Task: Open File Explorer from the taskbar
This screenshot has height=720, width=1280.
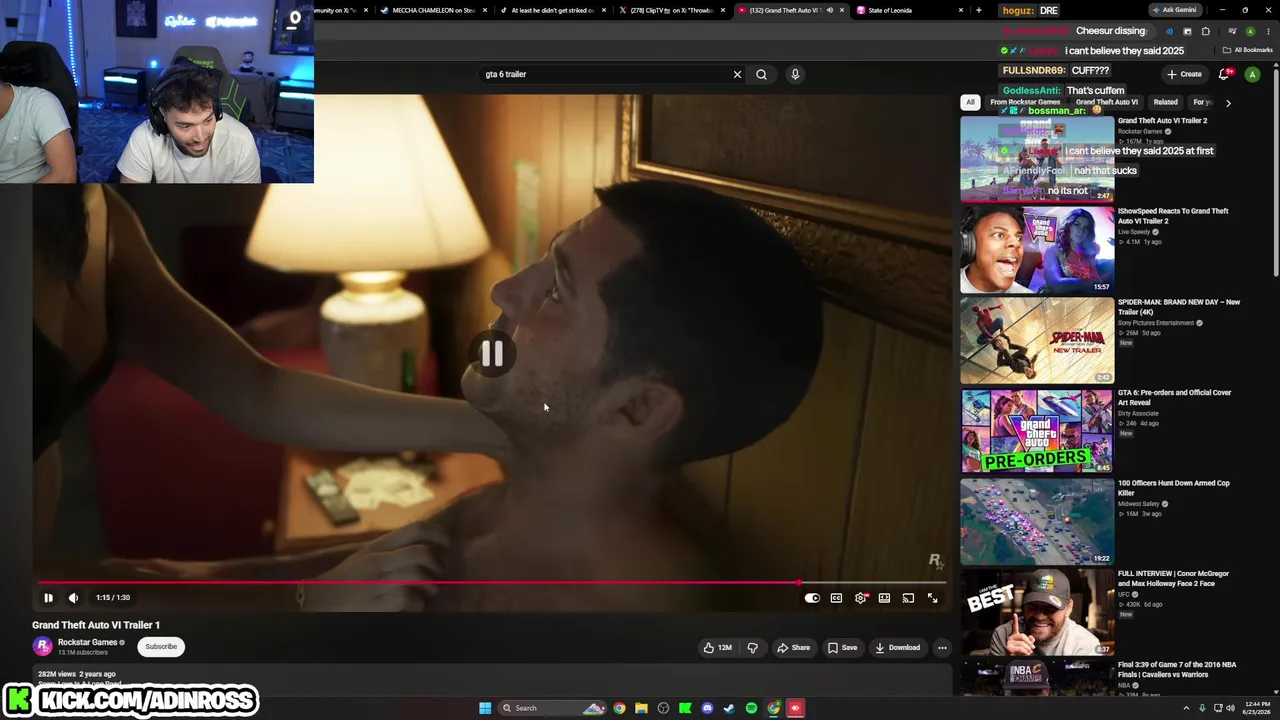Action: (641, 708)
